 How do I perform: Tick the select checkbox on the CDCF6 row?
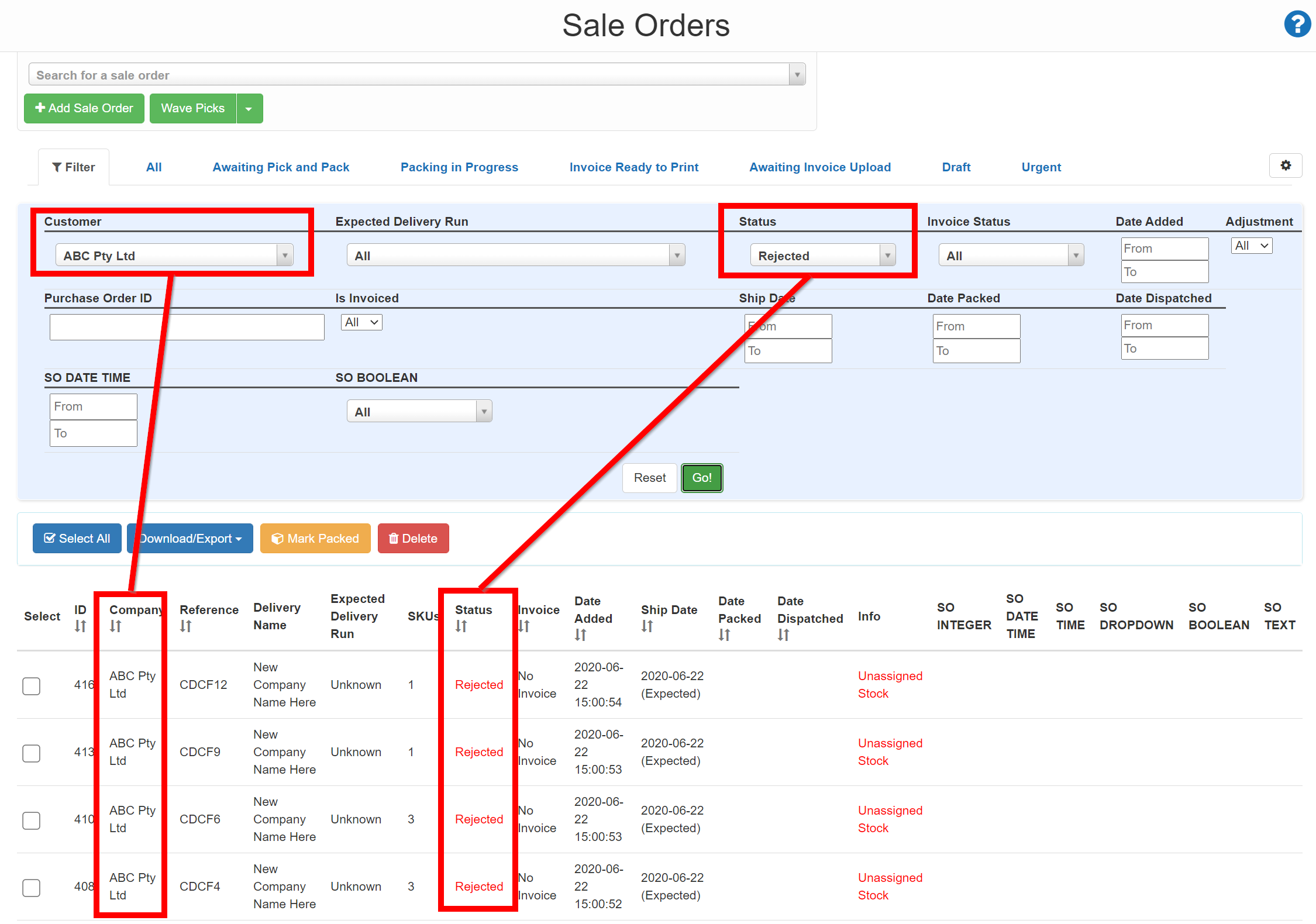coord(31,820)
